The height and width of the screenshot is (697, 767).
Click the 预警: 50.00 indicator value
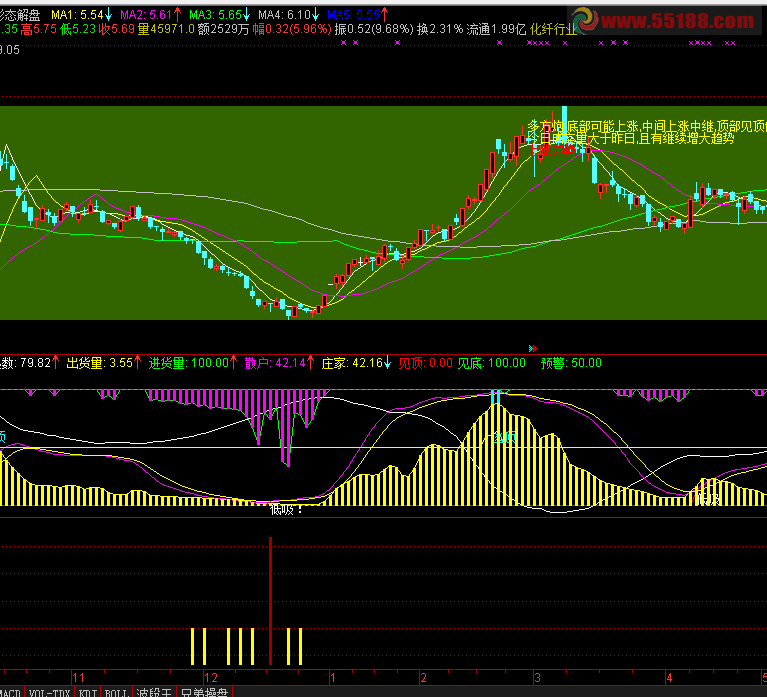click(571, 363)
